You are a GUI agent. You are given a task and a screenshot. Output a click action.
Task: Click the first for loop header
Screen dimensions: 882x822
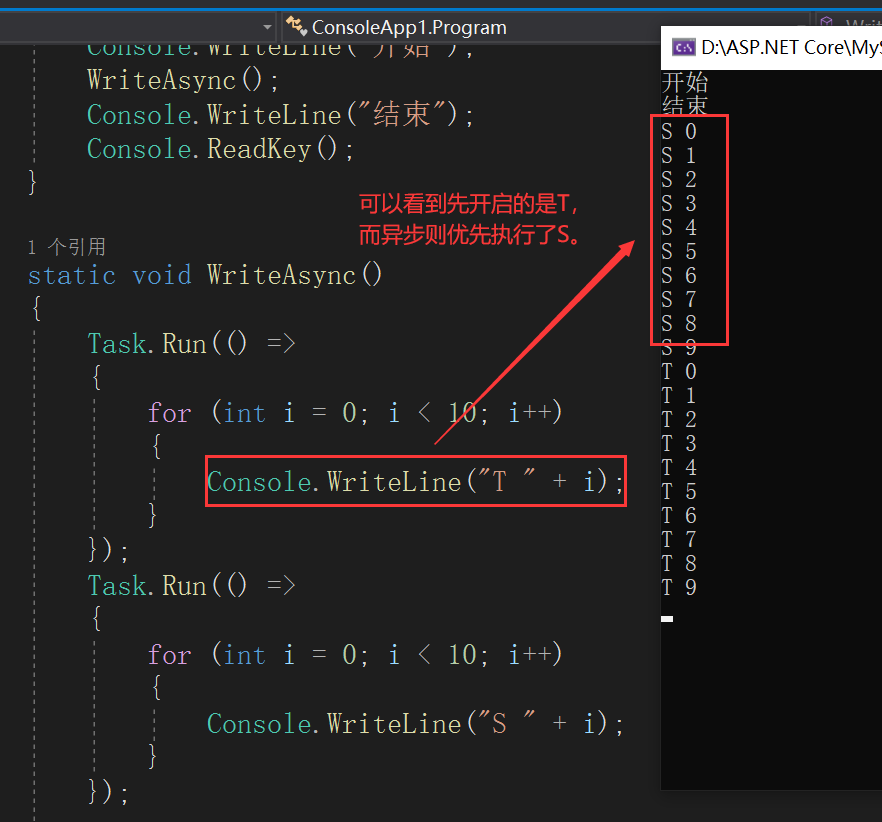355,413
